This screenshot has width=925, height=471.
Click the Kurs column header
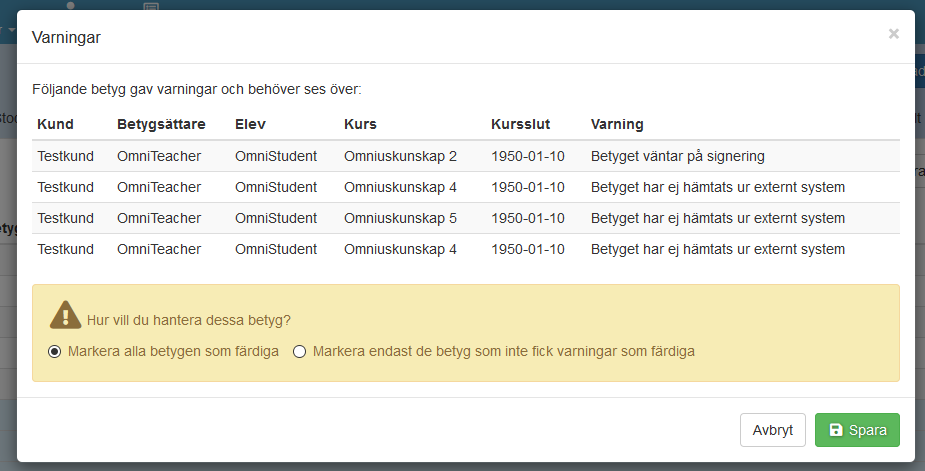(360, 125)
